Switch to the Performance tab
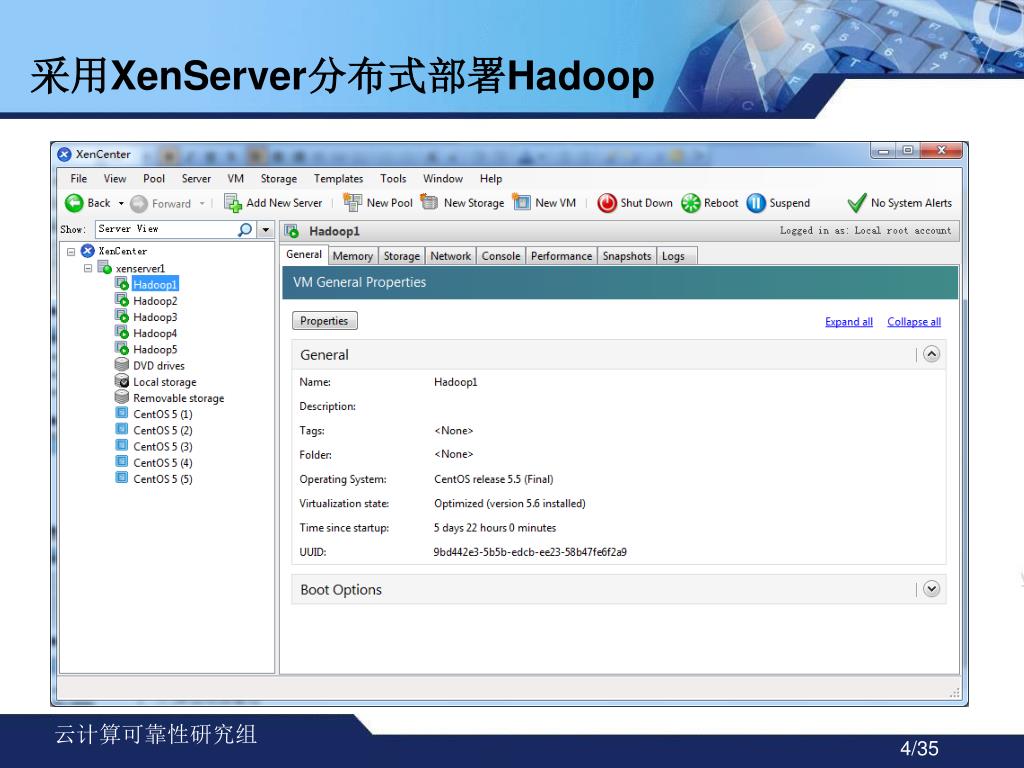This screenshot has height=768, width=1024. tap(561, 256)
